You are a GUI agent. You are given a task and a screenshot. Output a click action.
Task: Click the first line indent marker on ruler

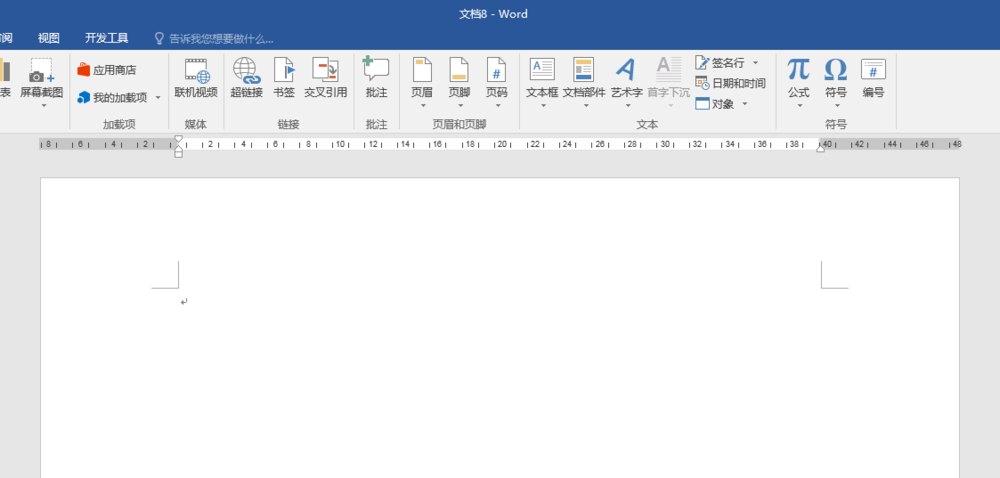pyautogui.click(x=179, y=138)
